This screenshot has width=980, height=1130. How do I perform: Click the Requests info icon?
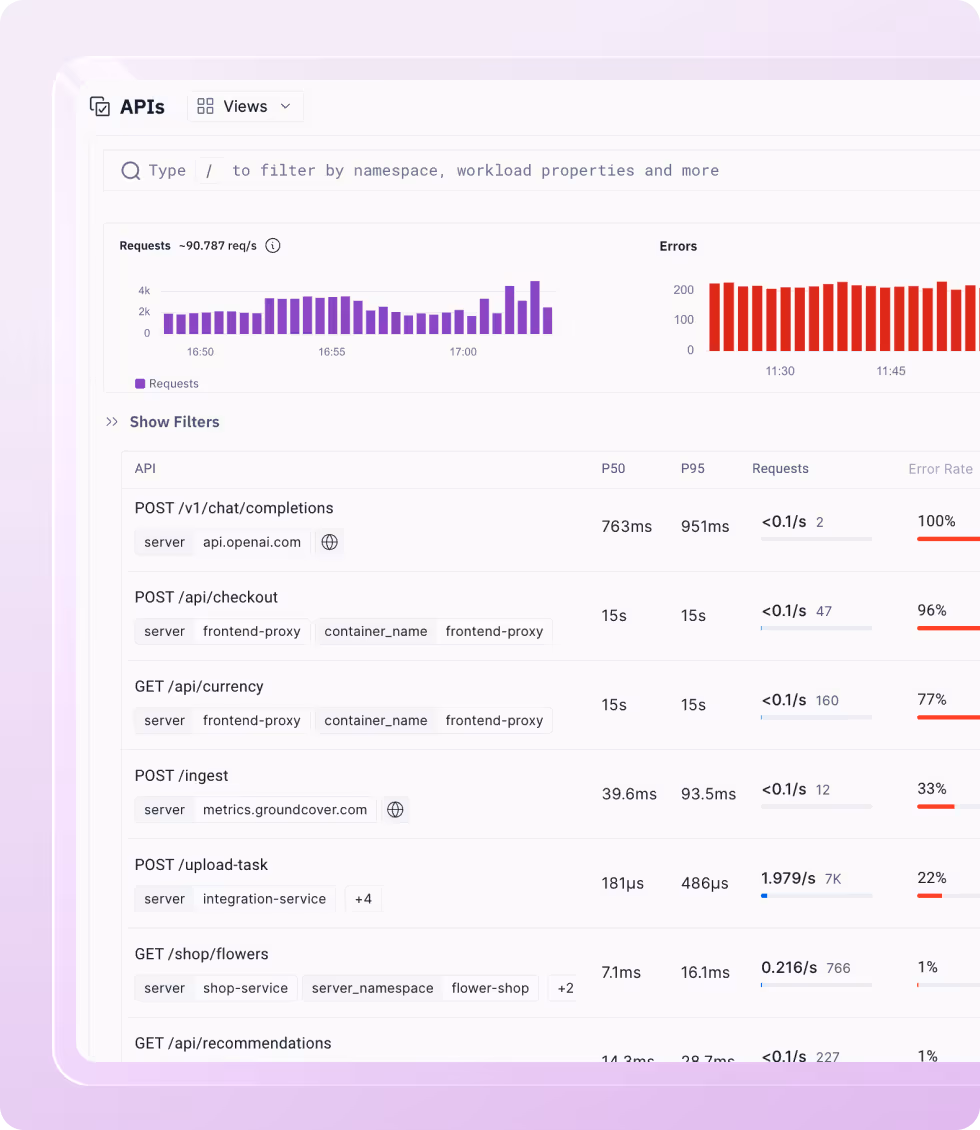pos(273,246)
